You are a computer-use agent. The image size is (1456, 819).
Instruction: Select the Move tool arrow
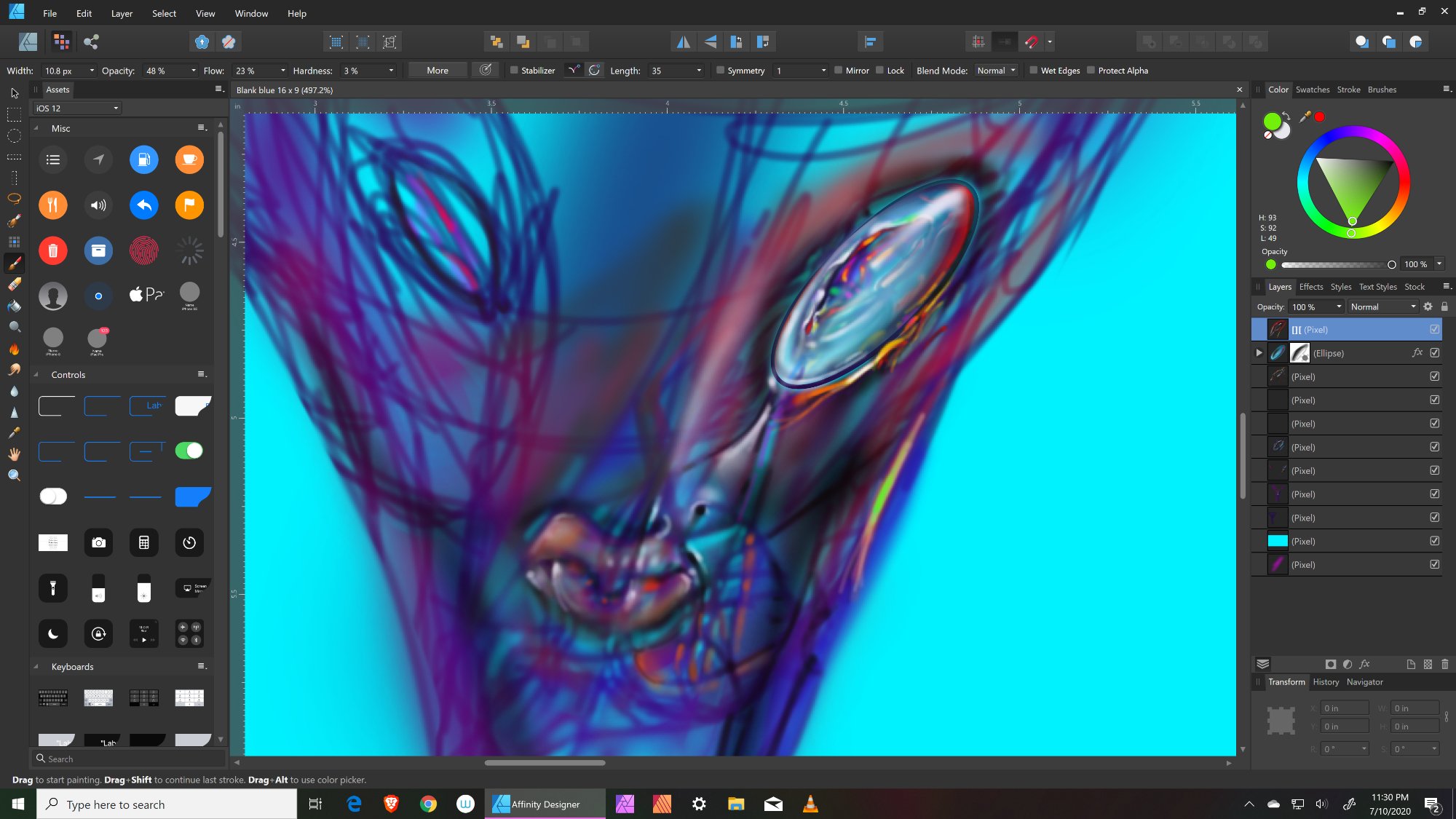(15, 93)
